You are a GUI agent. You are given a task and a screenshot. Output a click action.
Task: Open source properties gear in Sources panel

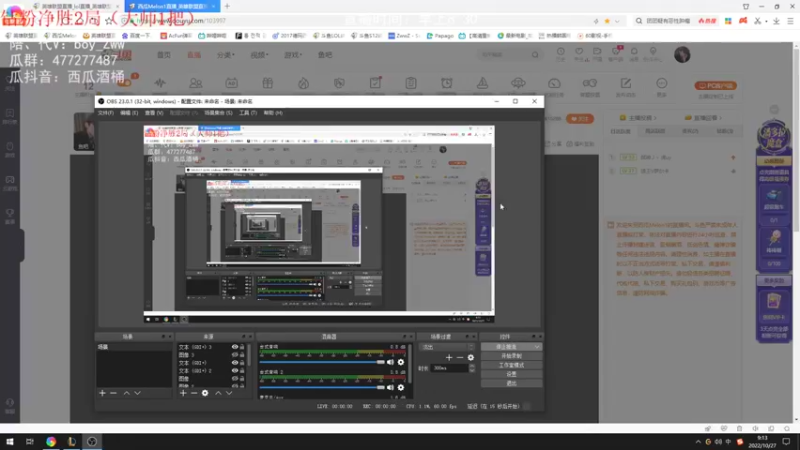coord(205,393)
